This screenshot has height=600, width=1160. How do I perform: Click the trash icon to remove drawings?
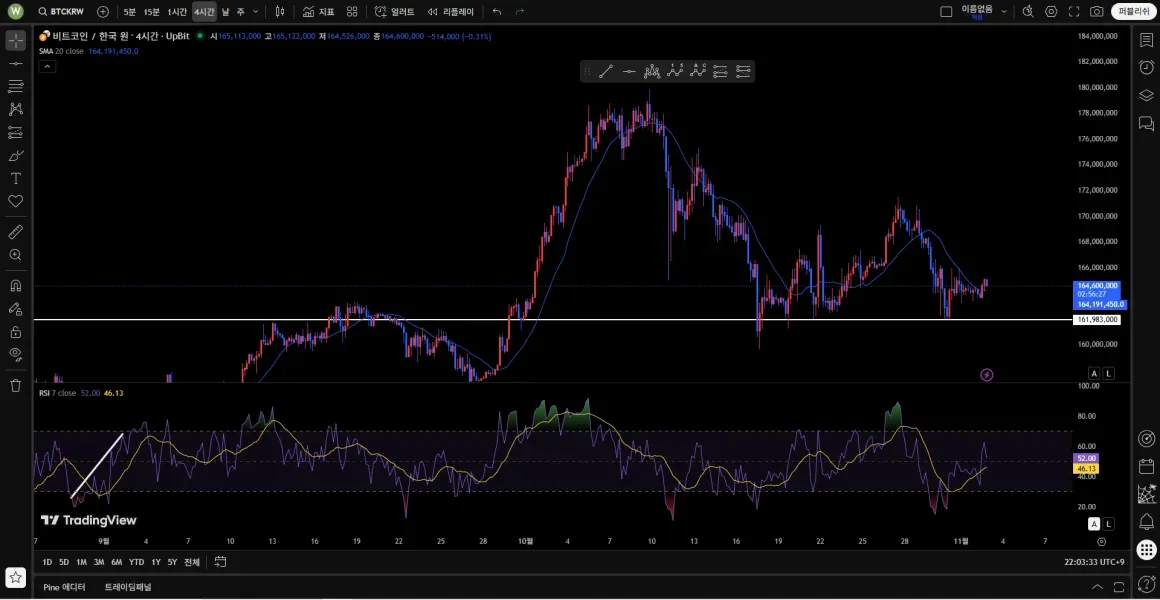pos(15,385)
